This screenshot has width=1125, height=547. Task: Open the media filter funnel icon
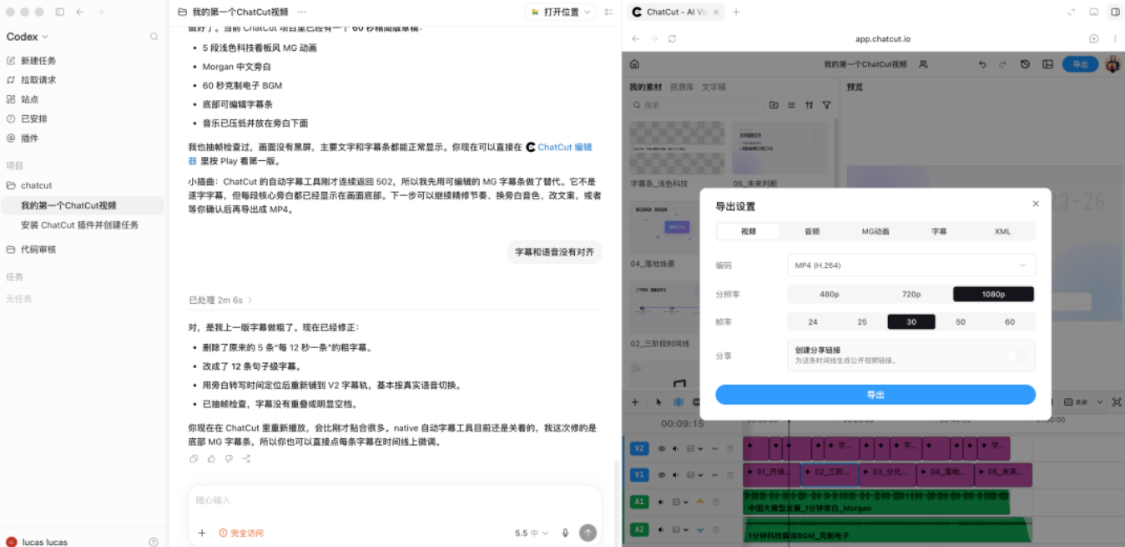pyautogui.click(x=827, y=105)
